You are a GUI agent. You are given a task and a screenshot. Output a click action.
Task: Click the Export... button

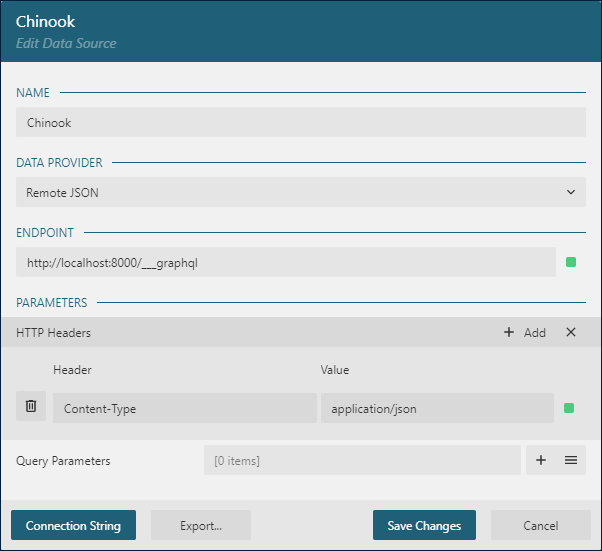(201, 525)
